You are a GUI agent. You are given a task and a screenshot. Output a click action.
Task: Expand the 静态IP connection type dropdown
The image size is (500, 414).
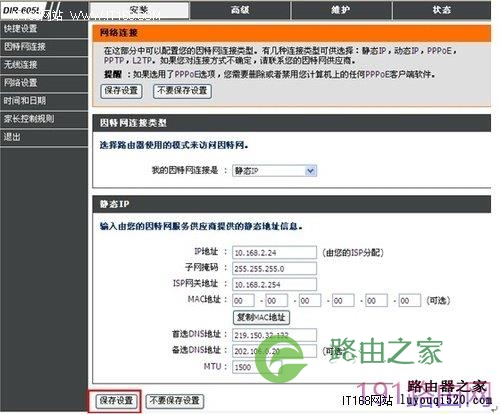(x=274, y=171)
